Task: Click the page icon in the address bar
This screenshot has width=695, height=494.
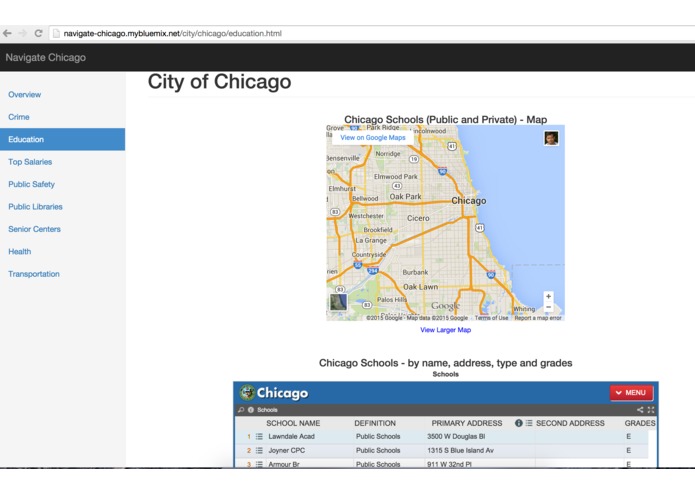Action: (56, 33)
